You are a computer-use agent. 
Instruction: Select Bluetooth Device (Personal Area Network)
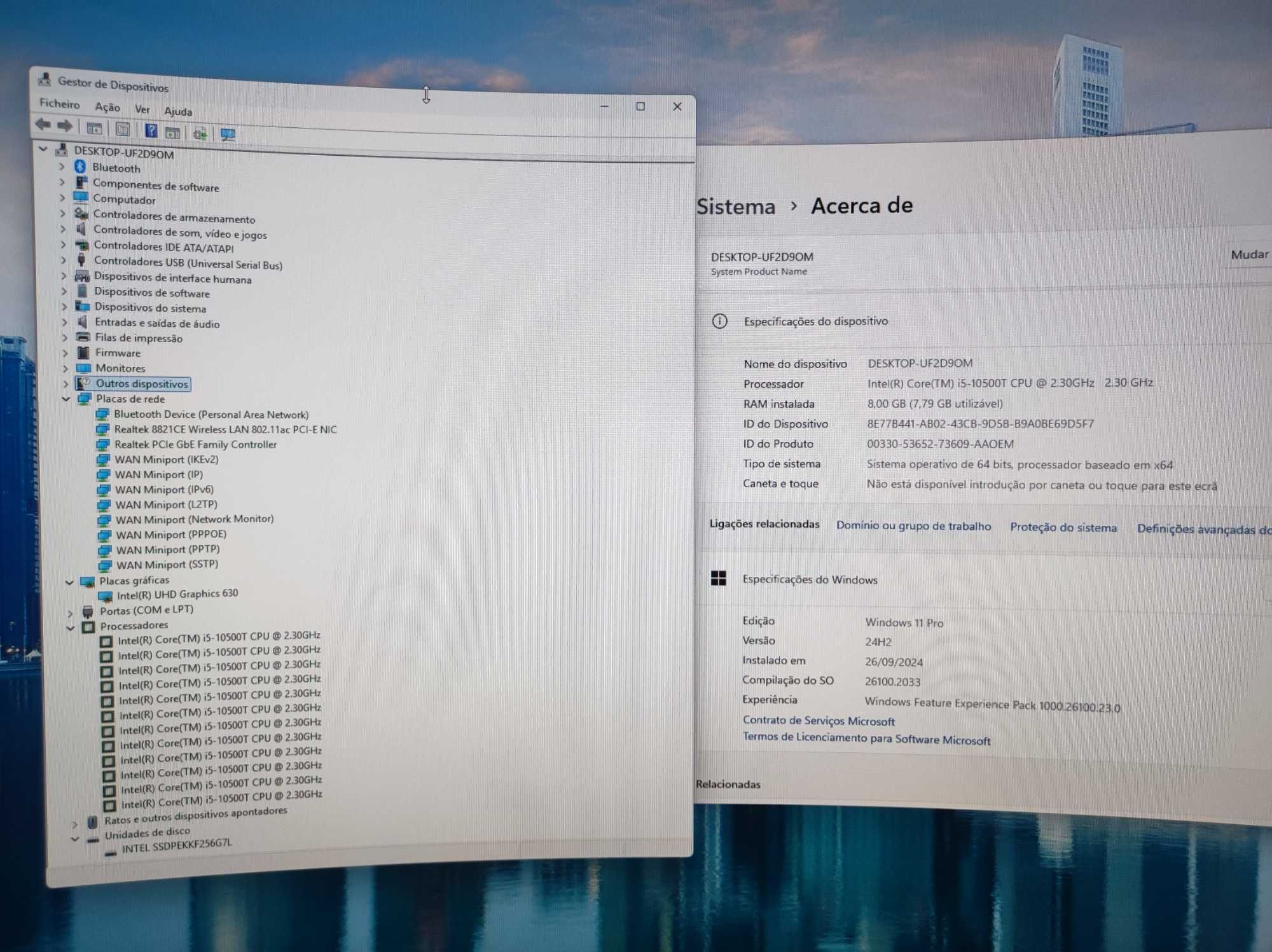(211, 414)
